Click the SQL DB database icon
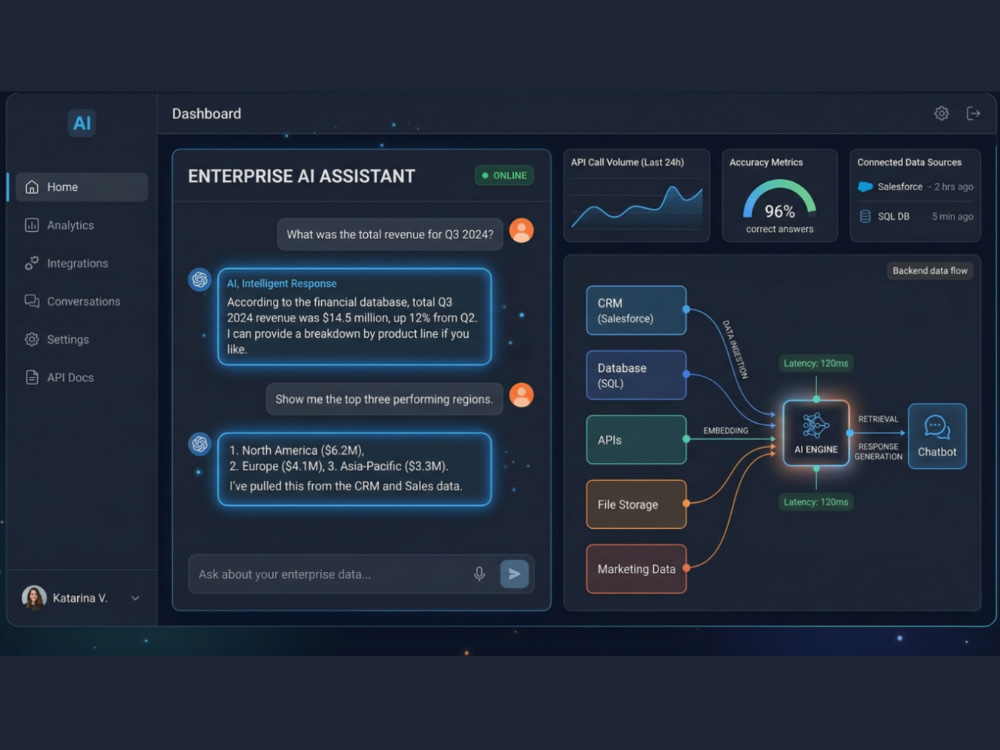This screenshot has height=750, width=1000. coord(865,216)
